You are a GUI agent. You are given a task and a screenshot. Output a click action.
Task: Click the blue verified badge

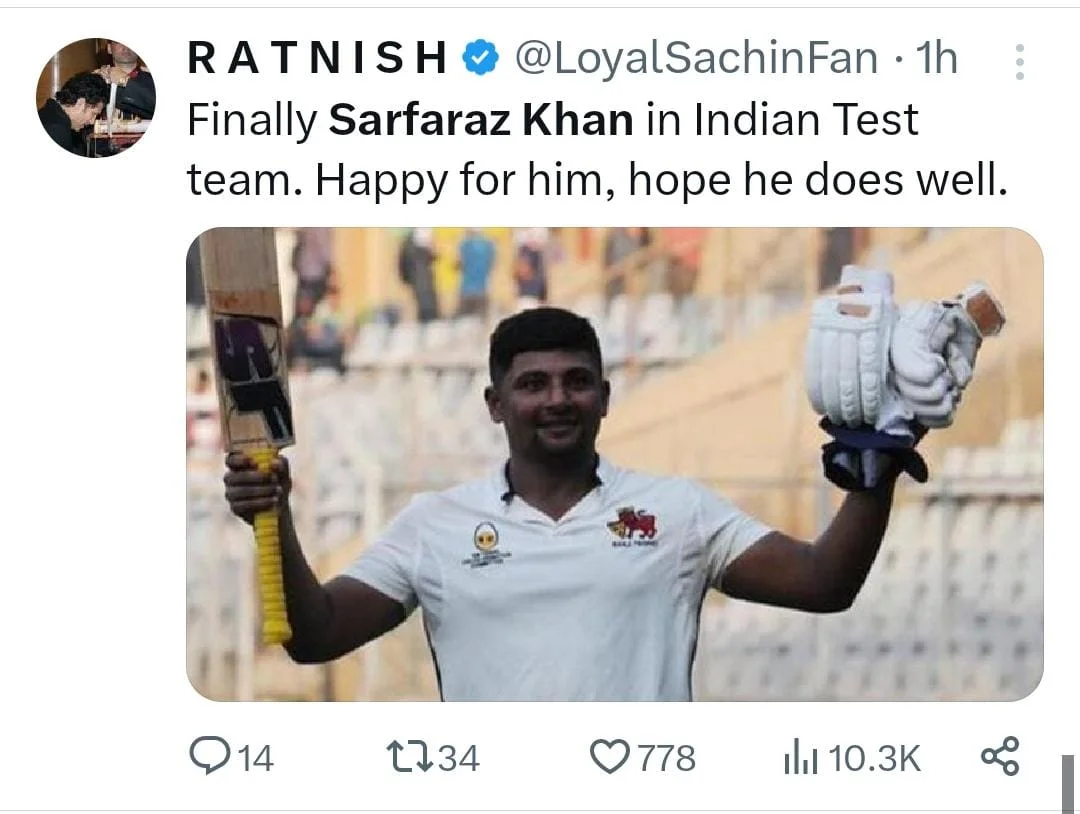pyautogui.click(x=481, y=60)
